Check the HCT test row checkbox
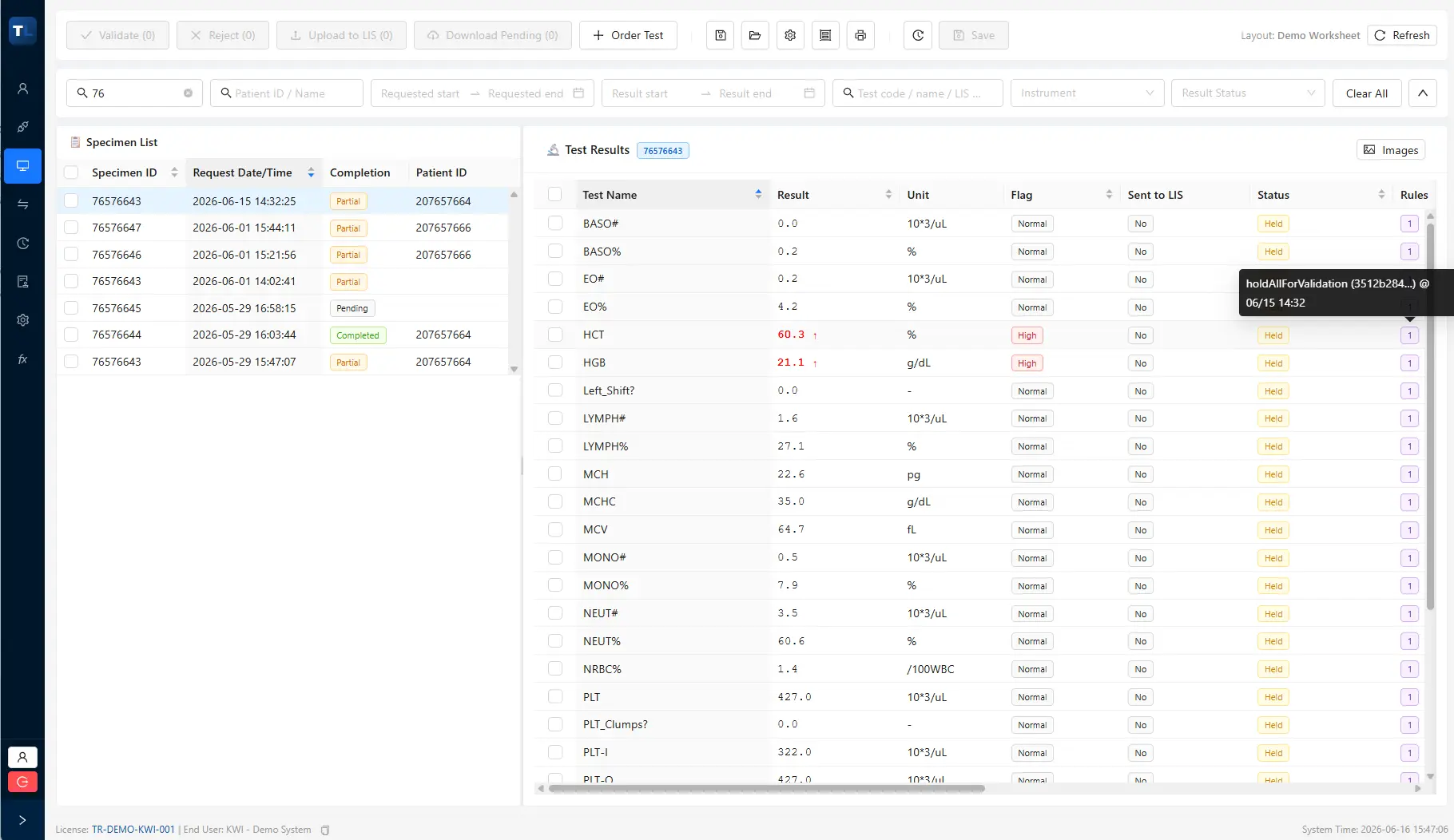 coord(555,335)
